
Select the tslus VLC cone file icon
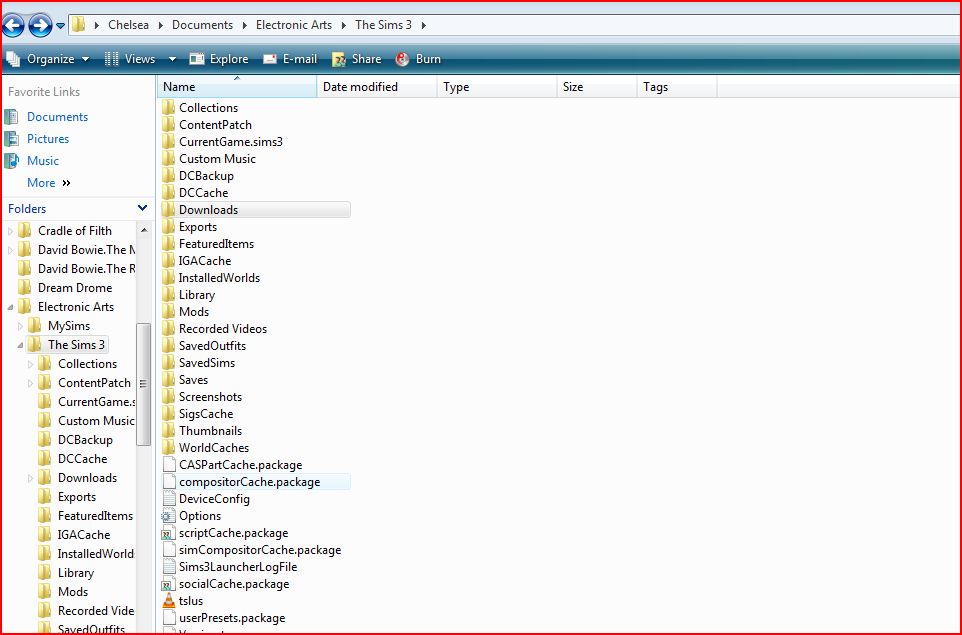pos(169,601)
